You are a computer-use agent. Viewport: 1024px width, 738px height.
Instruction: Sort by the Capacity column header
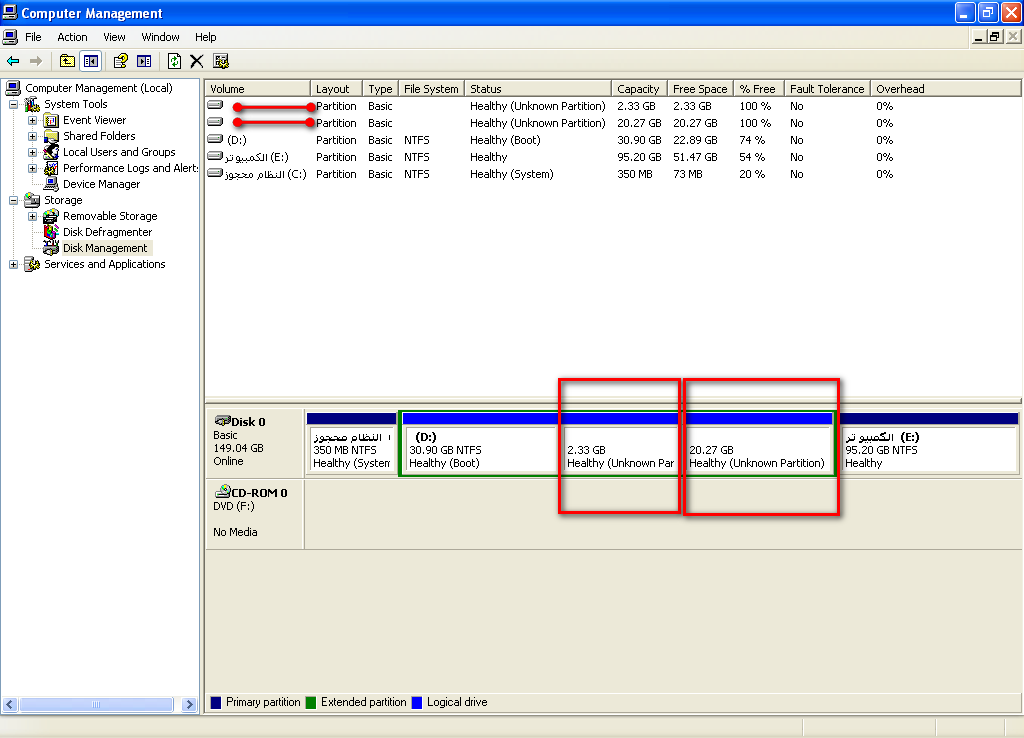639,89
